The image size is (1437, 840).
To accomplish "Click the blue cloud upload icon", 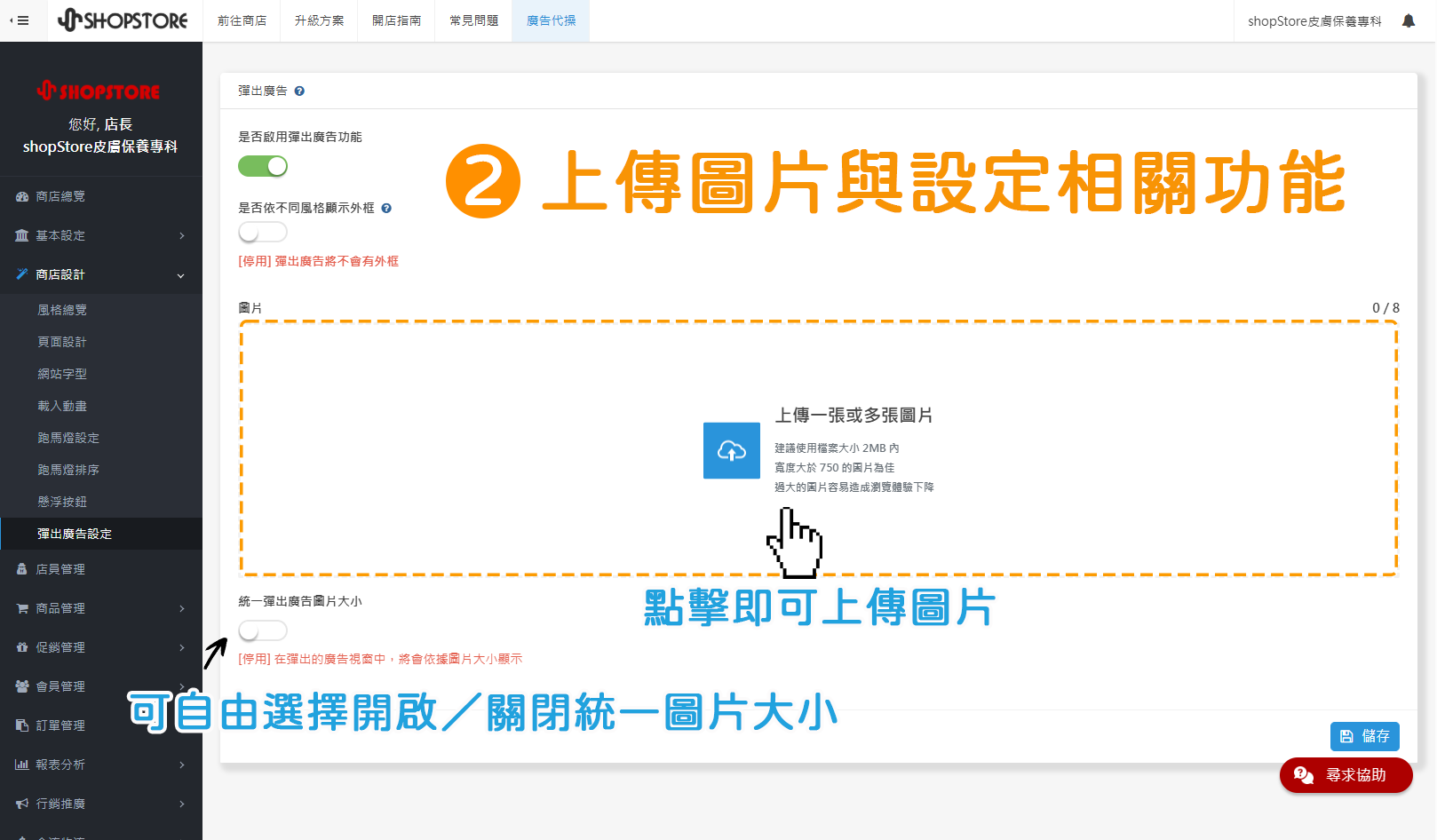I will 732,450.
